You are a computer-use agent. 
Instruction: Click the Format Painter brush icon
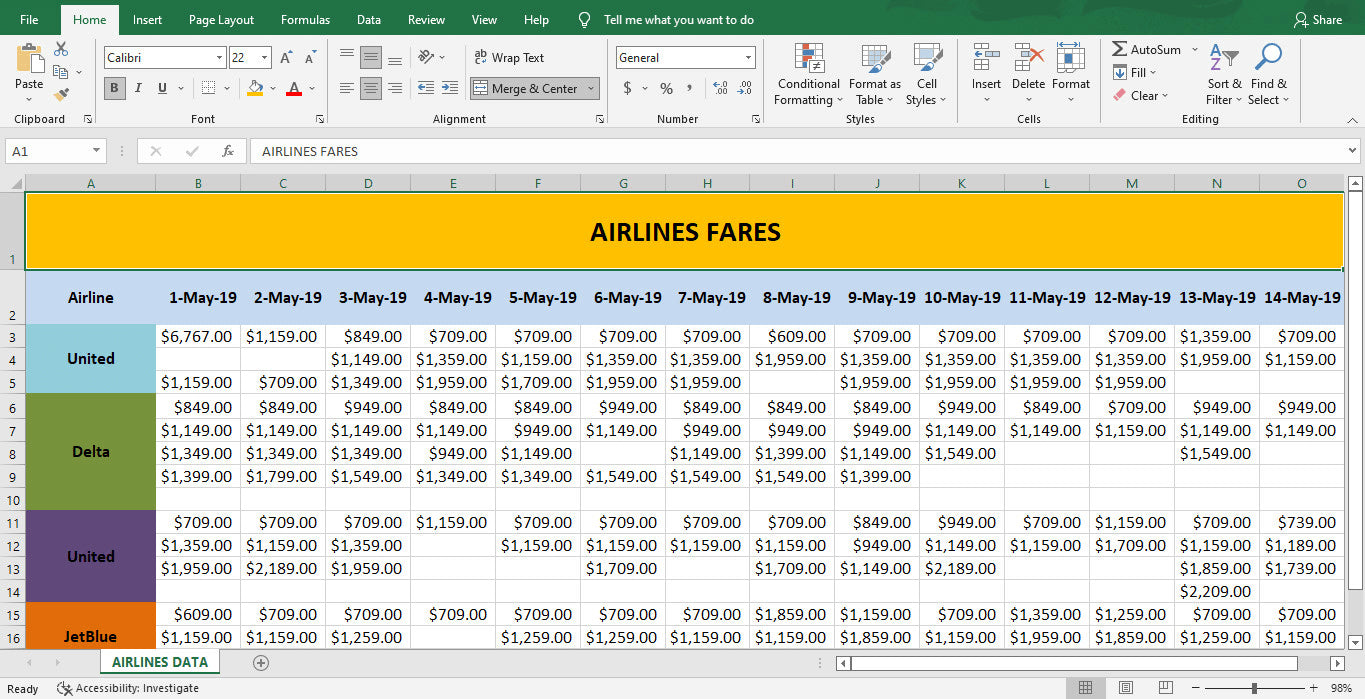point(61,95)
